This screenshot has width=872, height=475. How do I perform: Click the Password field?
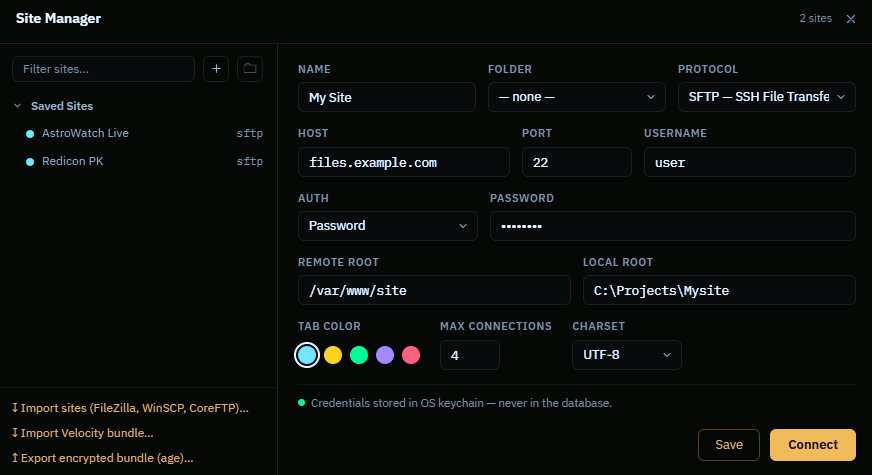(x=672, y=226)
